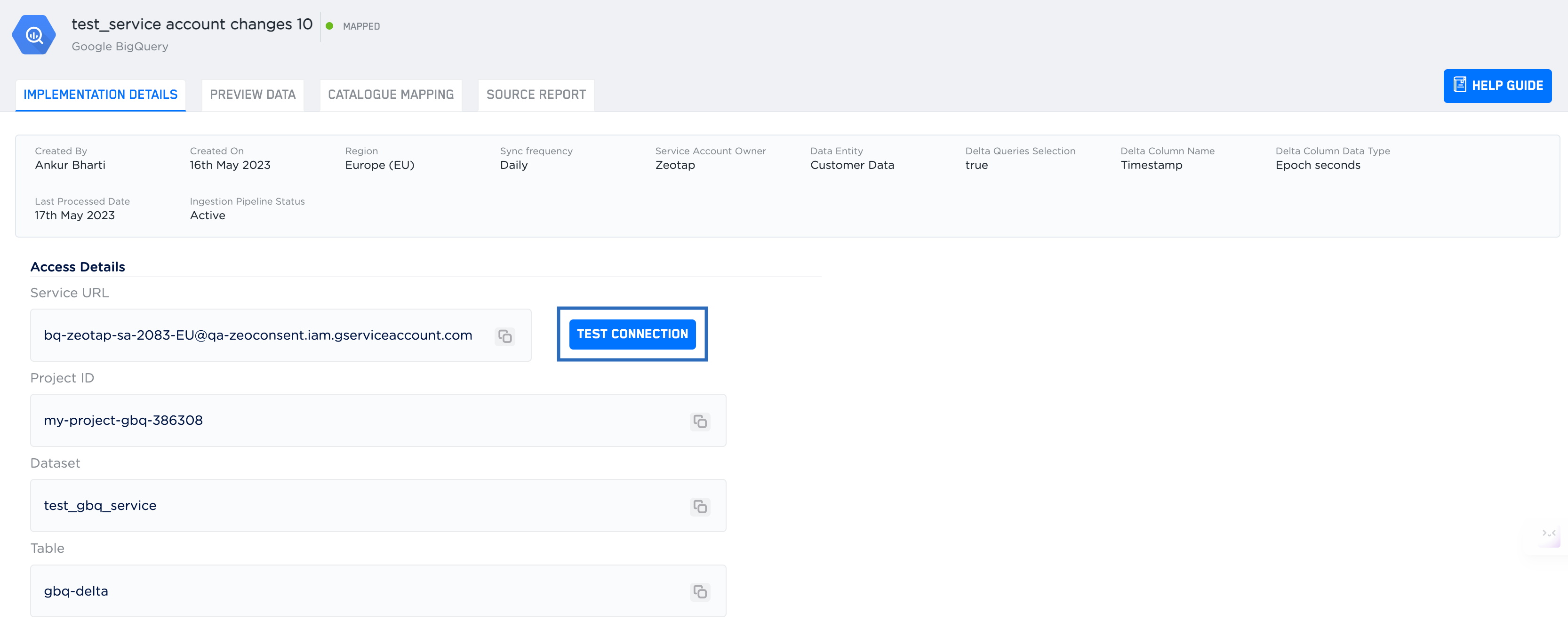The height and width of the screenshot is (637, 1568).
Task: Click the Project ID field my-project-gbq-386308
Action: (x=123, y=421)
